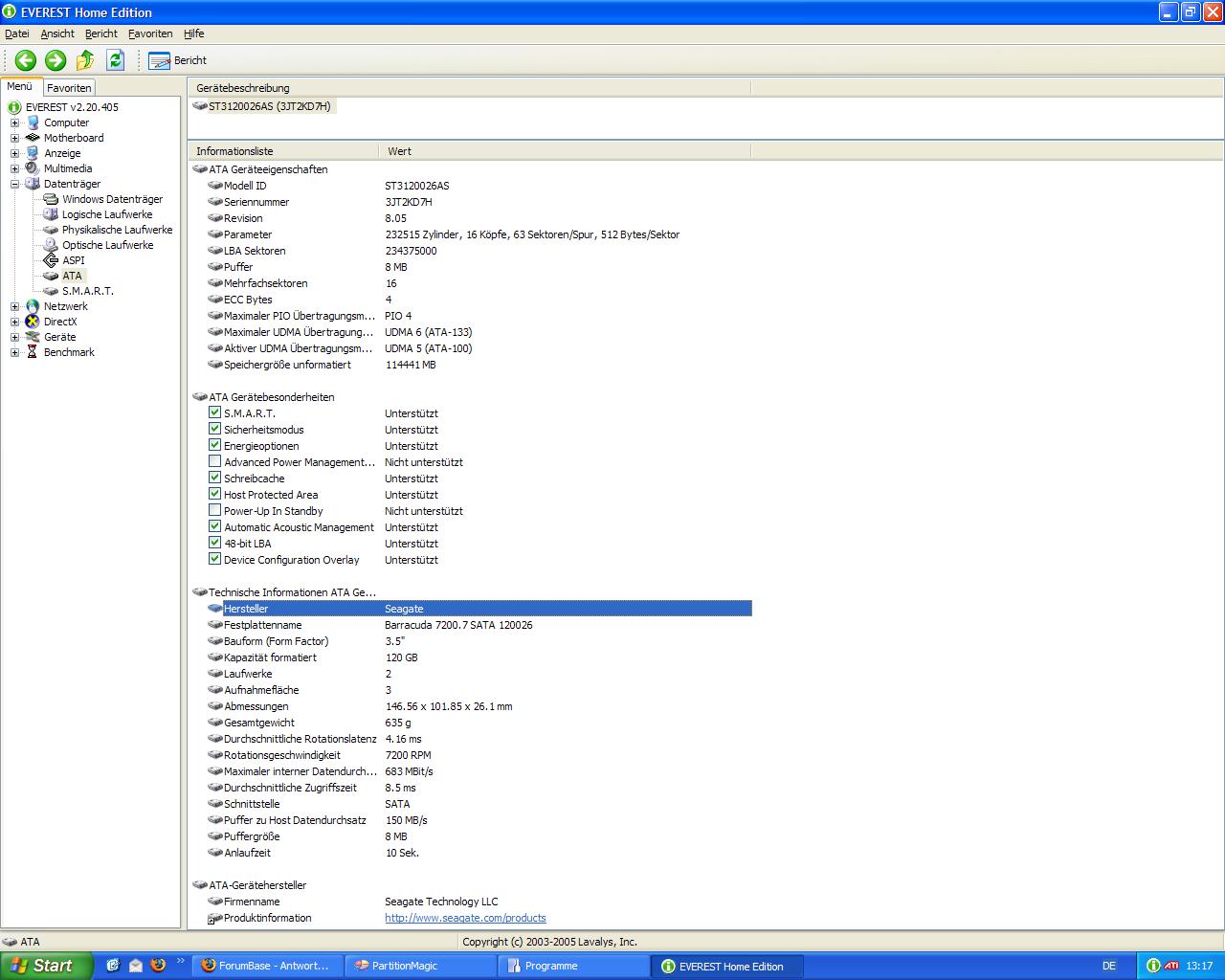Click the Logische Laufwerke icon
Viewport: 1225px width, 980px height.
51,214
